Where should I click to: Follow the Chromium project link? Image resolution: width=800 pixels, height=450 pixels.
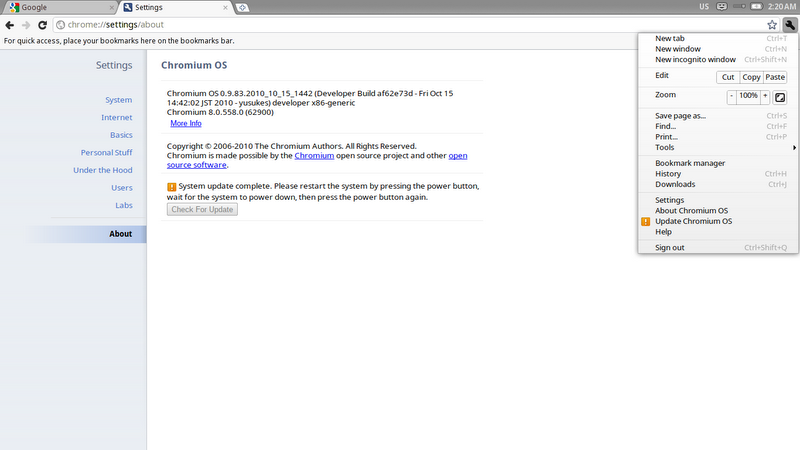point(314,156)
